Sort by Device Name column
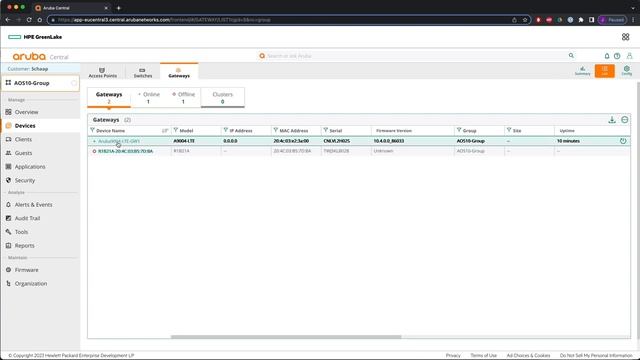This screenshot has height=360, width=640. click(x=165, y=131)
